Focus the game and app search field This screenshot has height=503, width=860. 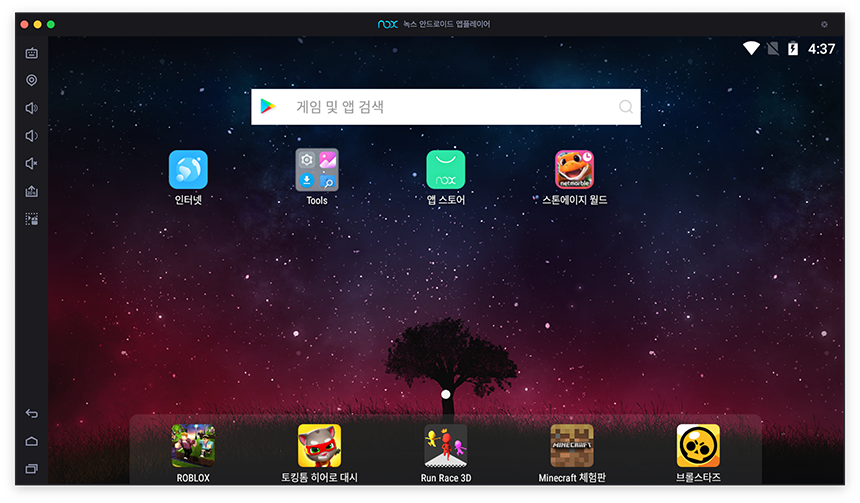point(446,107)
